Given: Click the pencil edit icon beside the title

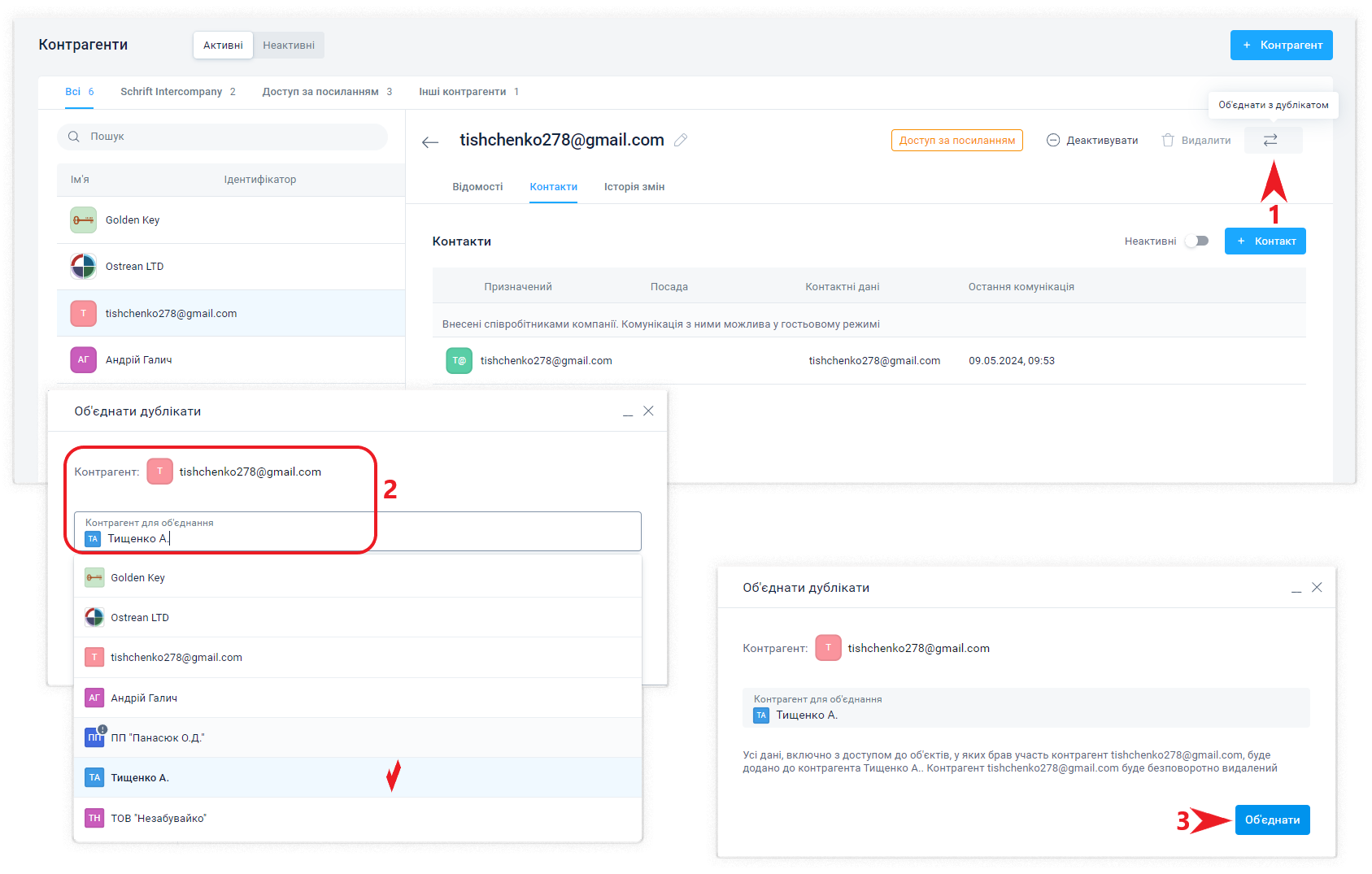Looking at the screenshot, I should pos(681,141).
